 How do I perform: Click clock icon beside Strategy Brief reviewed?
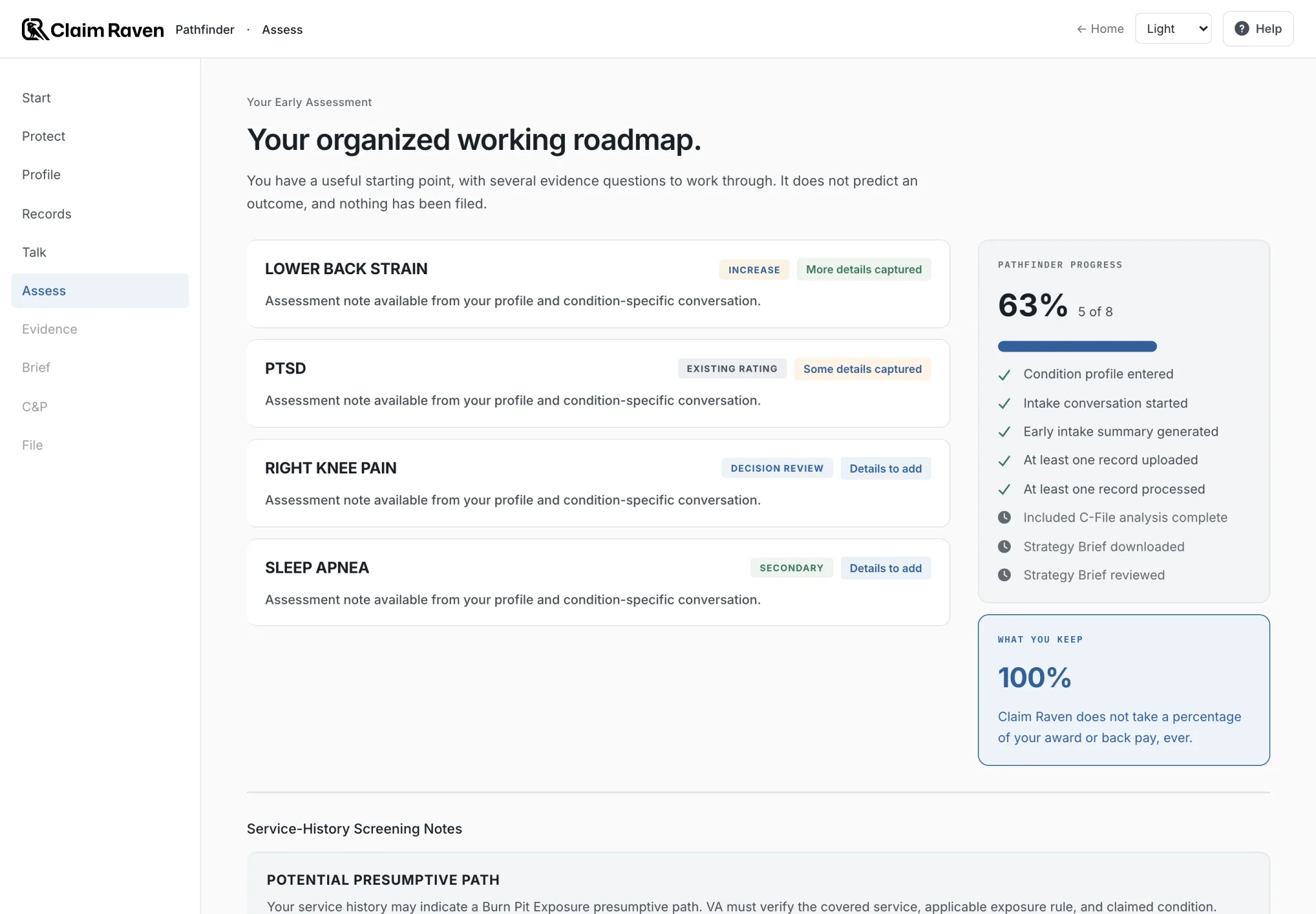tap(1005, 575)
